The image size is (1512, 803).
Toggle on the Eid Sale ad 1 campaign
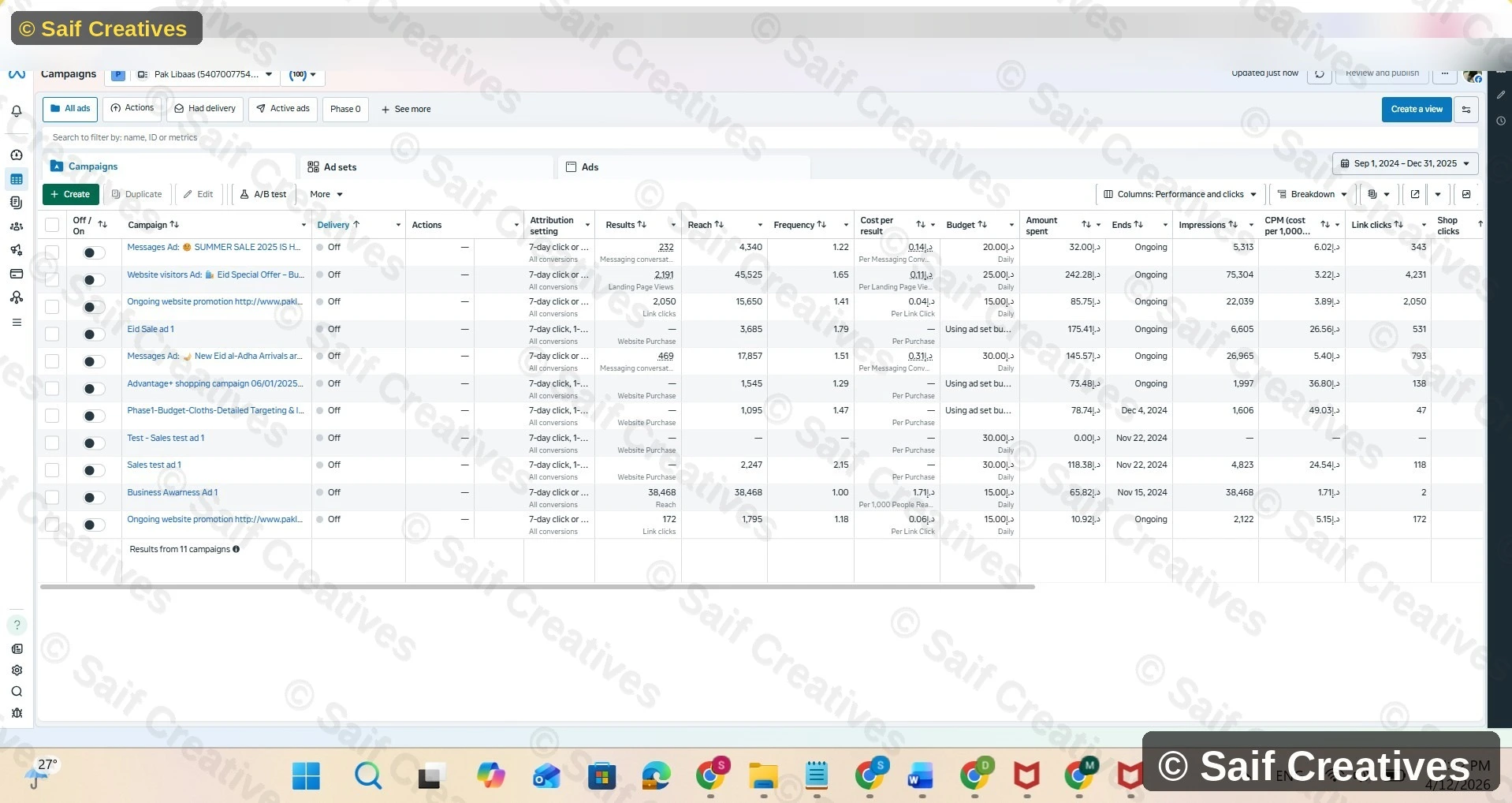point(94,334)
